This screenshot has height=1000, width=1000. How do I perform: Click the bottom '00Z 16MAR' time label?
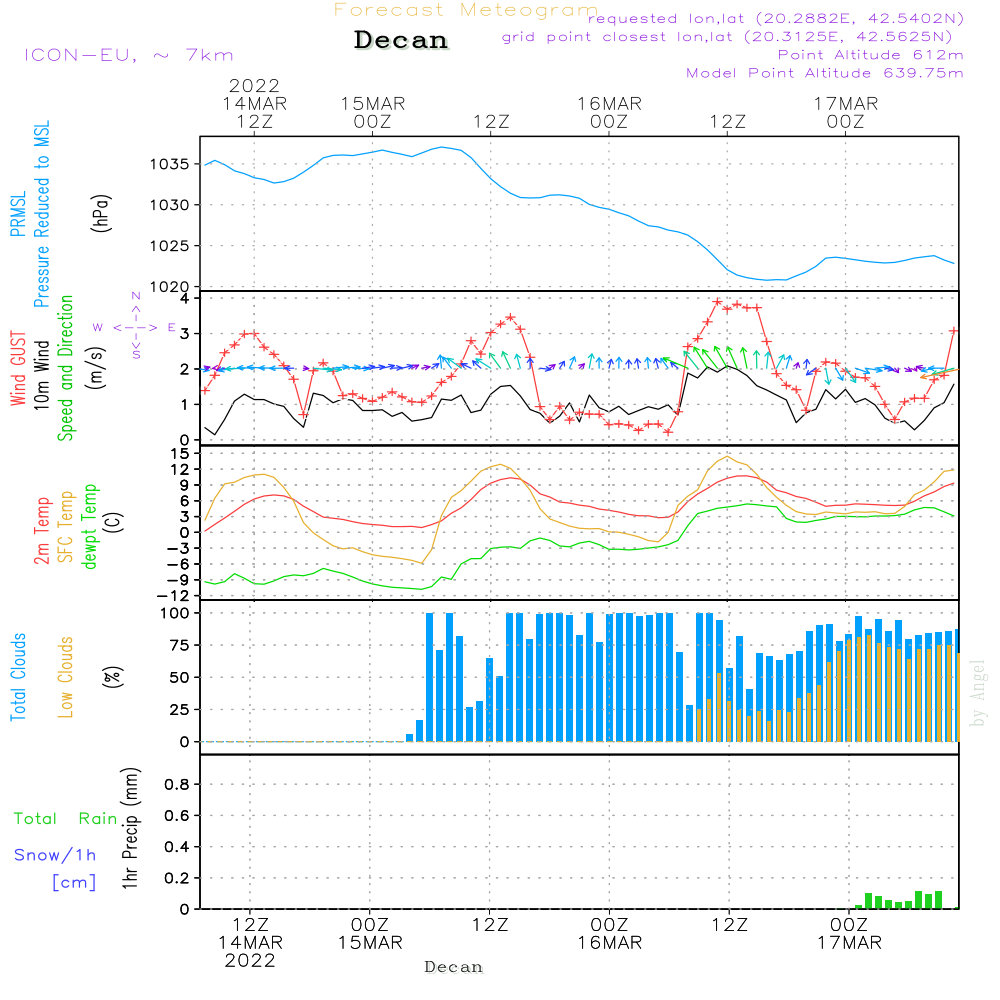(x=610, y=934)
